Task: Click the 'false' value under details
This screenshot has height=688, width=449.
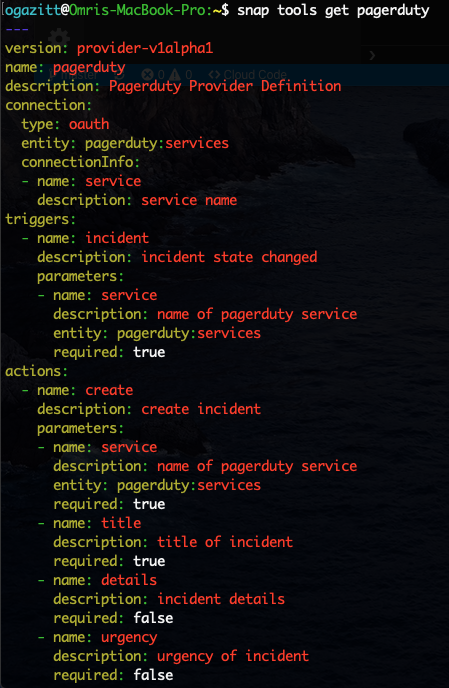Action: [153, 618]
